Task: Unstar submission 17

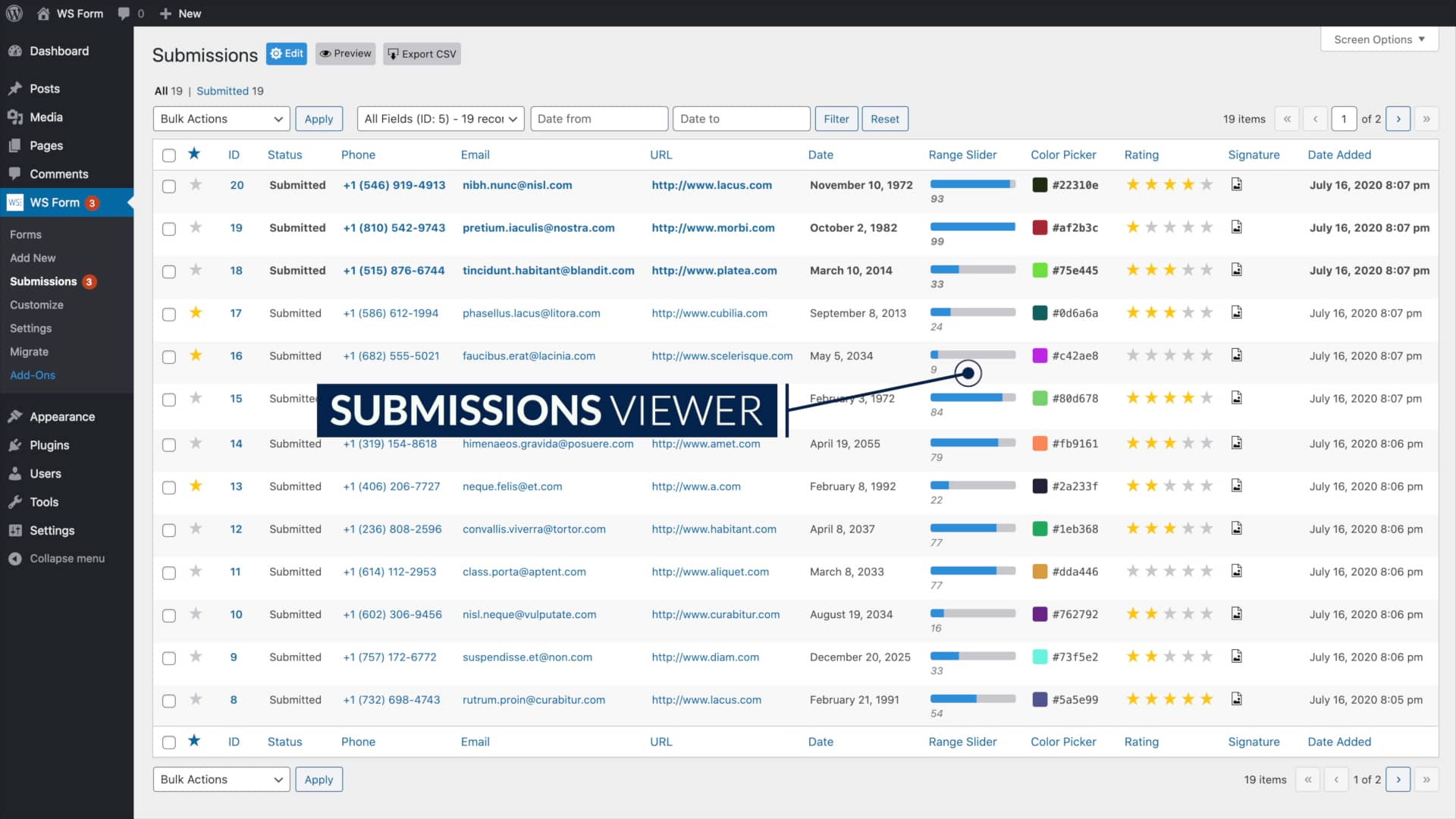Action: pyautogui.click(x=196, y=312)
